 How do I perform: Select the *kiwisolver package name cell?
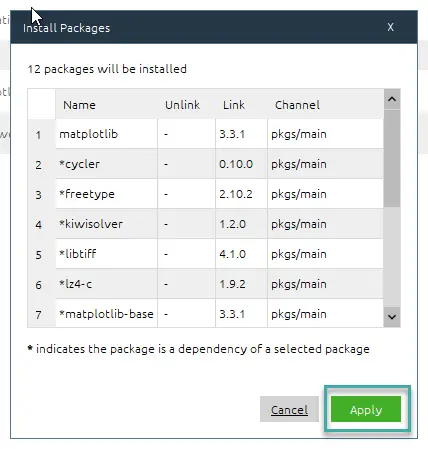(x=106, y=224)
